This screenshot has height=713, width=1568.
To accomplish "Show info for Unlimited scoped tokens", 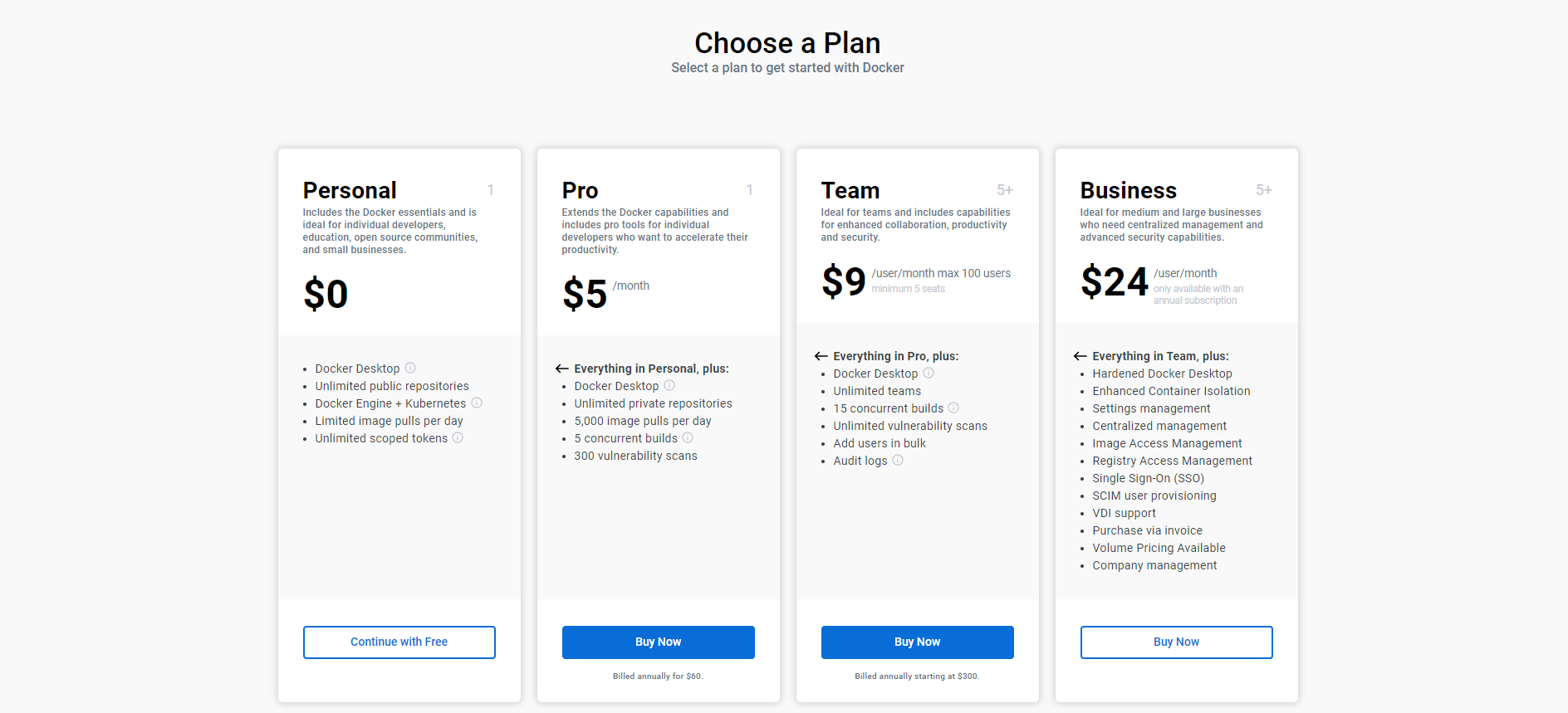I will pyautogui.click(x=458, y=437).
